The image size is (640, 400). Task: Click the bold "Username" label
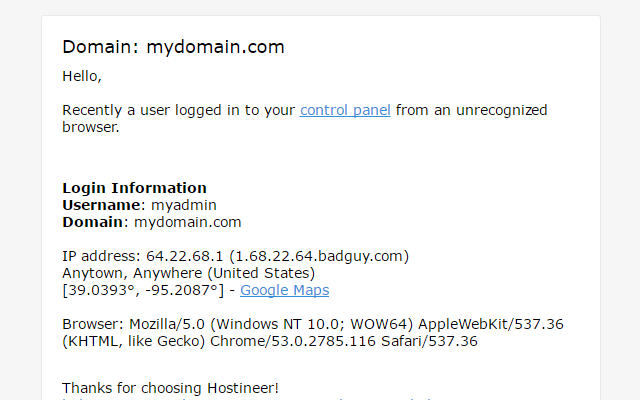coord(99,205)
